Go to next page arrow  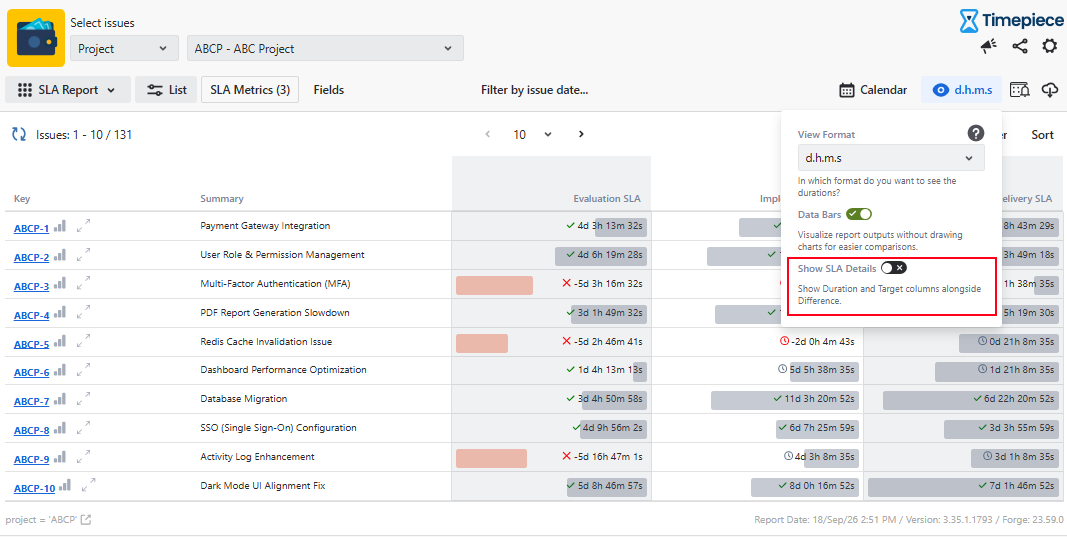click(581, 134)
